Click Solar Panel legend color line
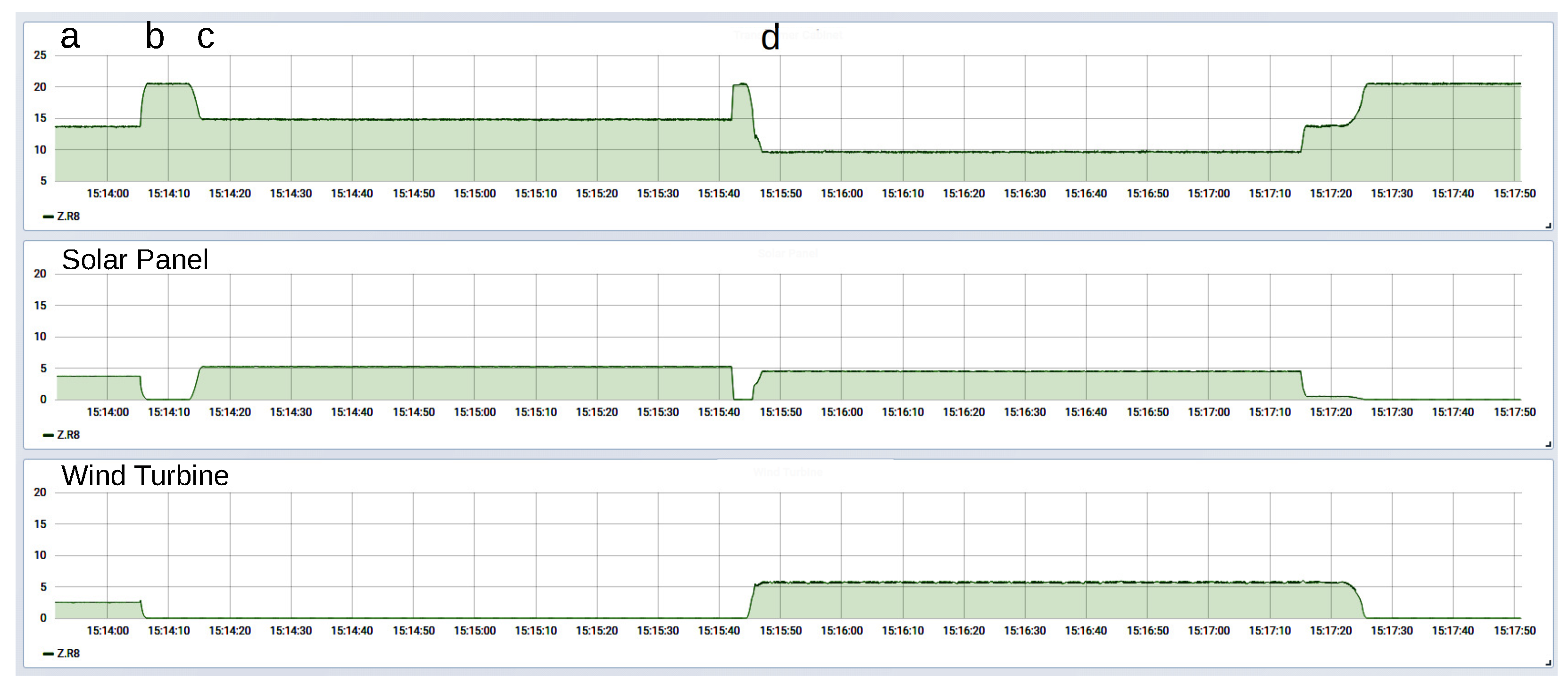The image size is (1568, 688). click(48, 435)
